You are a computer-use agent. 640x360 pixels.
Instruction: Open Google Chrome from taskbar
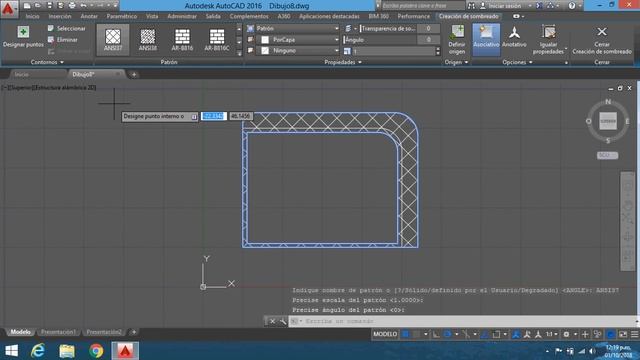(96, 351)
